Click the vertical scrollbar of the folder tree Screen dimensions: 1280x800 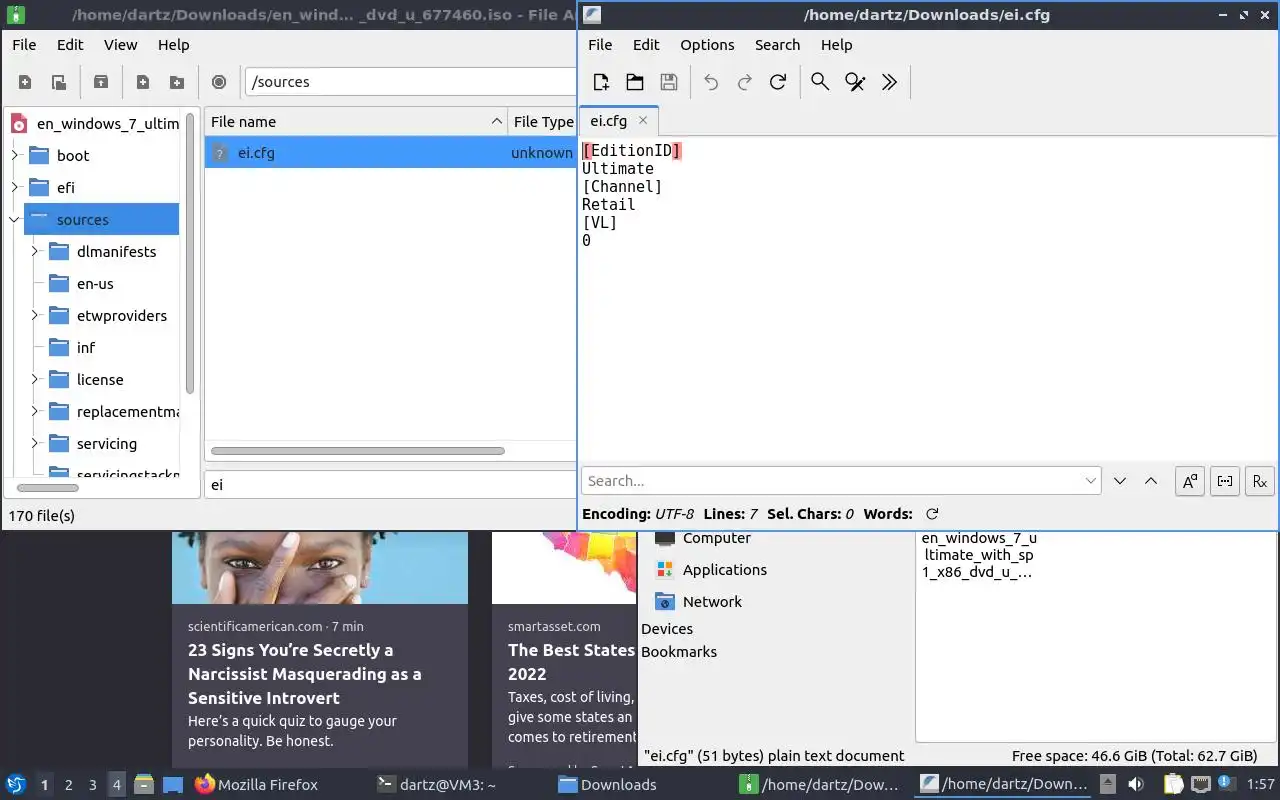(190, 255)
